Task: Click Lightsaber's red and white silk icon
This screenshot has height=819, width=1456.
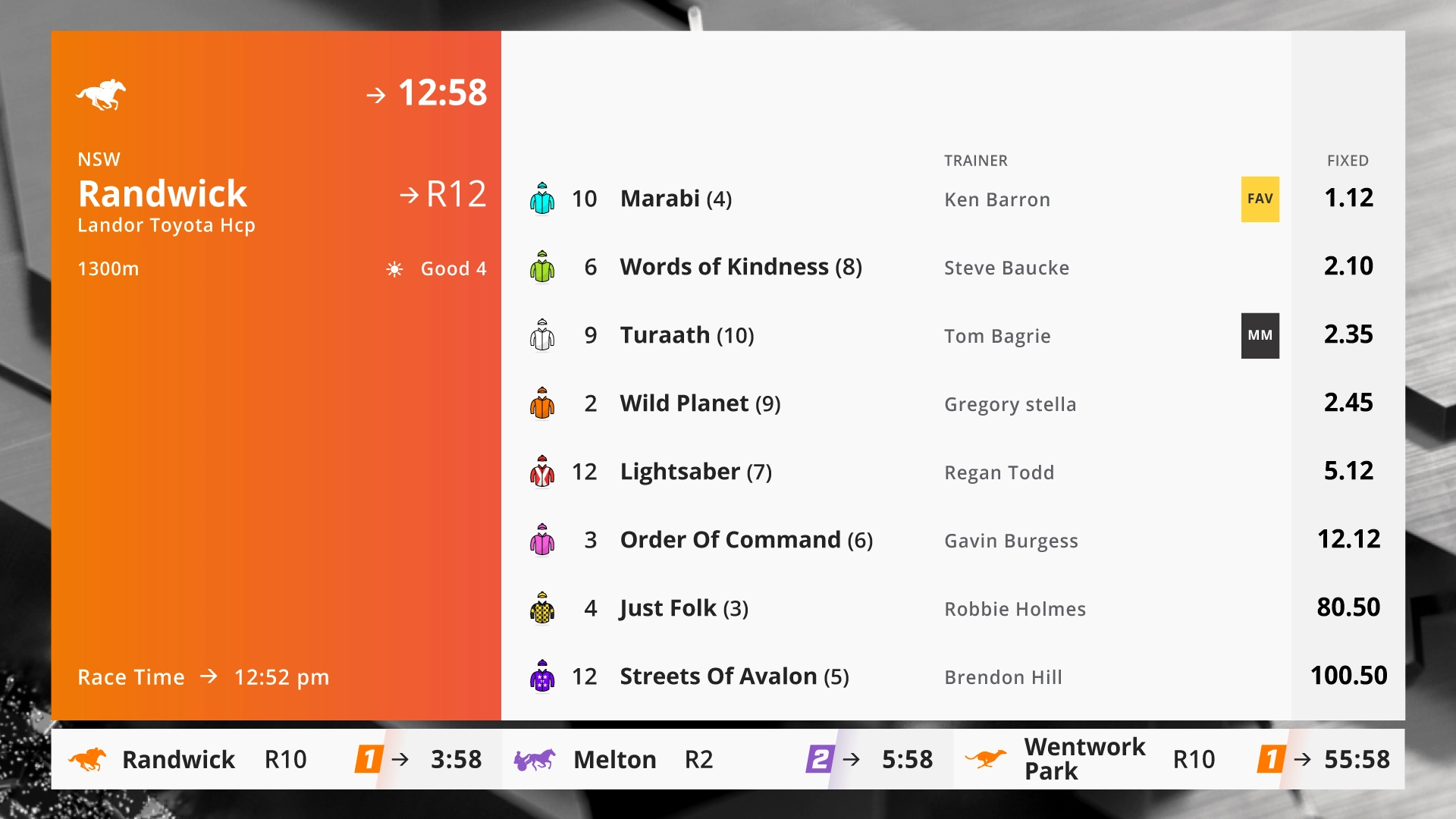Action: tap(542, 472)
